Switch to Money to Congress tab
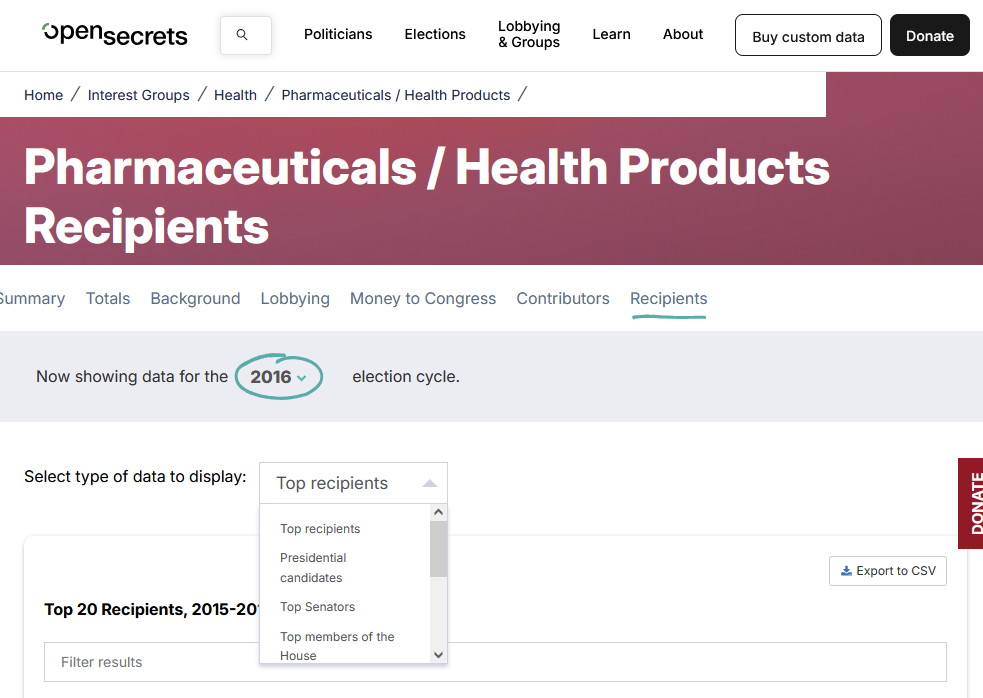Viewport: 983px width, 698px height. [x=423, y=299]
